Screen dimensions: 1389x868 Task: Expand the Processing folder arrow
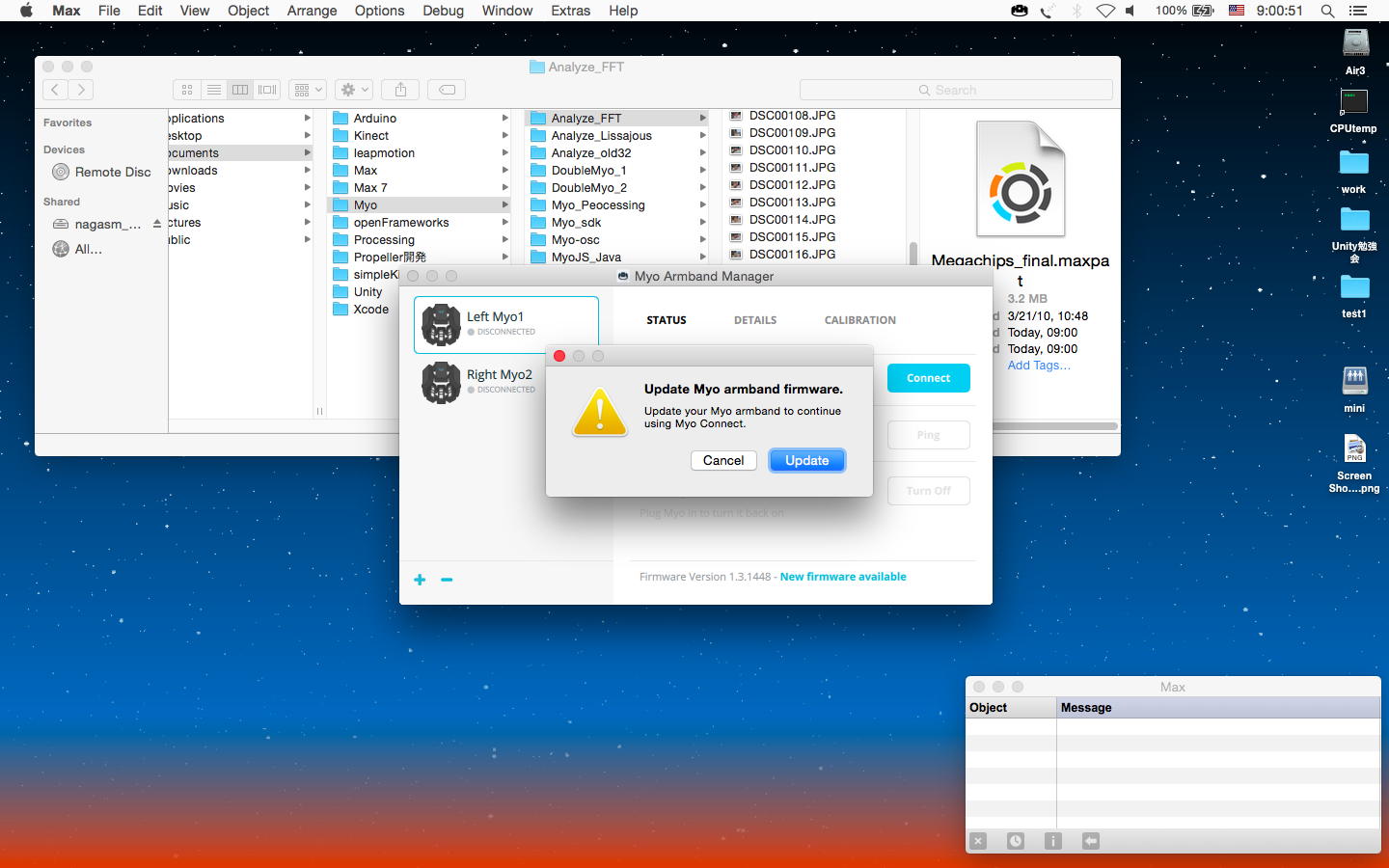[504, 240]
